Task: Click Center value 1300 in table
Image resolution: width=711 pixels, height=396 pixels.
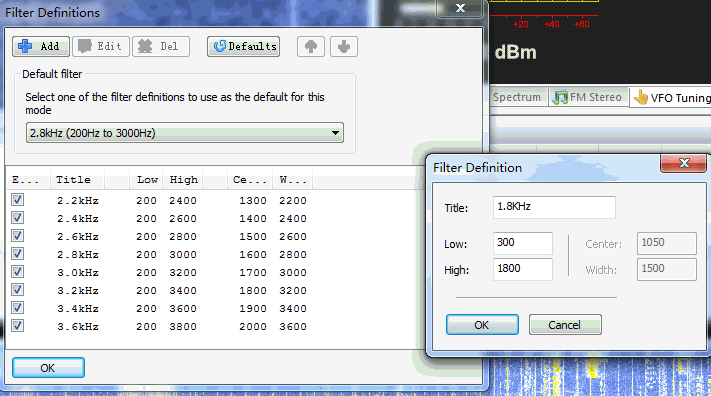Action: click(253, 200)
